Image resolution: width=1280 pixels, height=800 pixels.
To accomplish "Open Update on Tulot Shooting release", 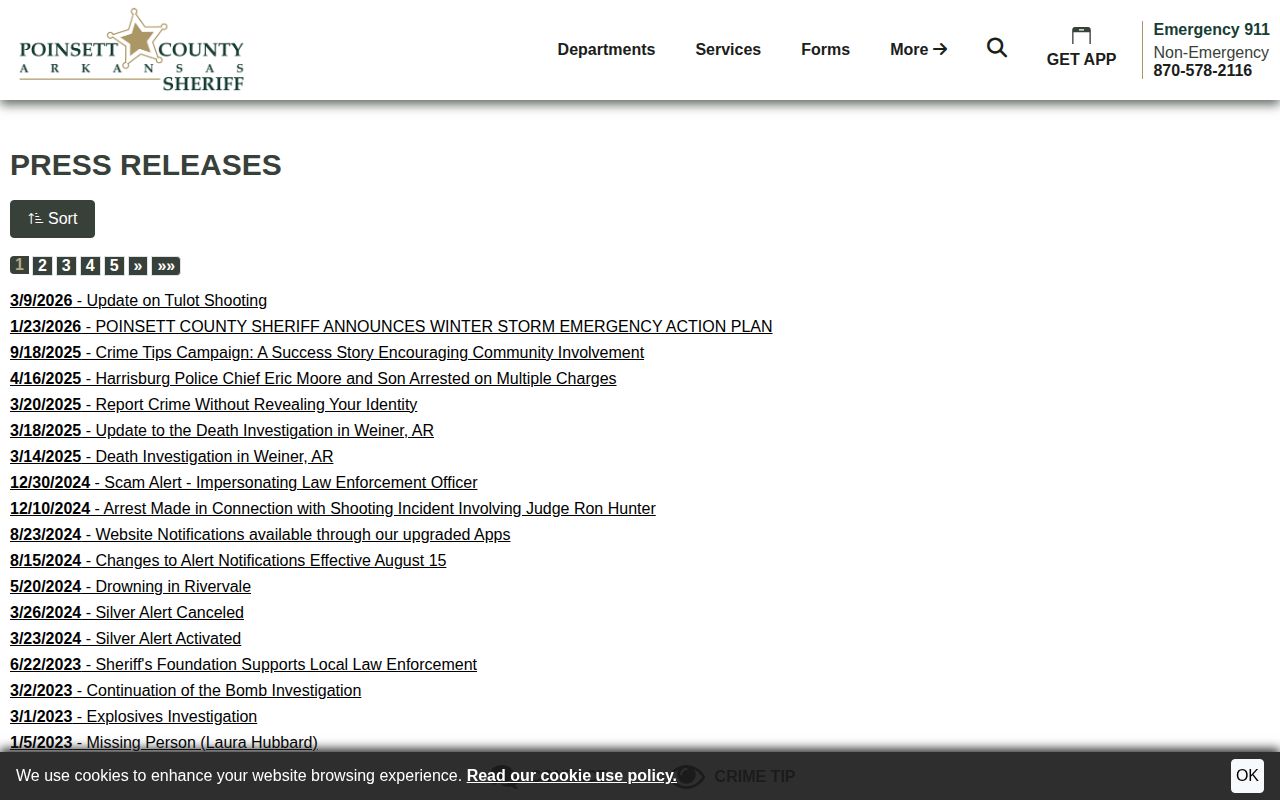I will (x=138, y=300).
